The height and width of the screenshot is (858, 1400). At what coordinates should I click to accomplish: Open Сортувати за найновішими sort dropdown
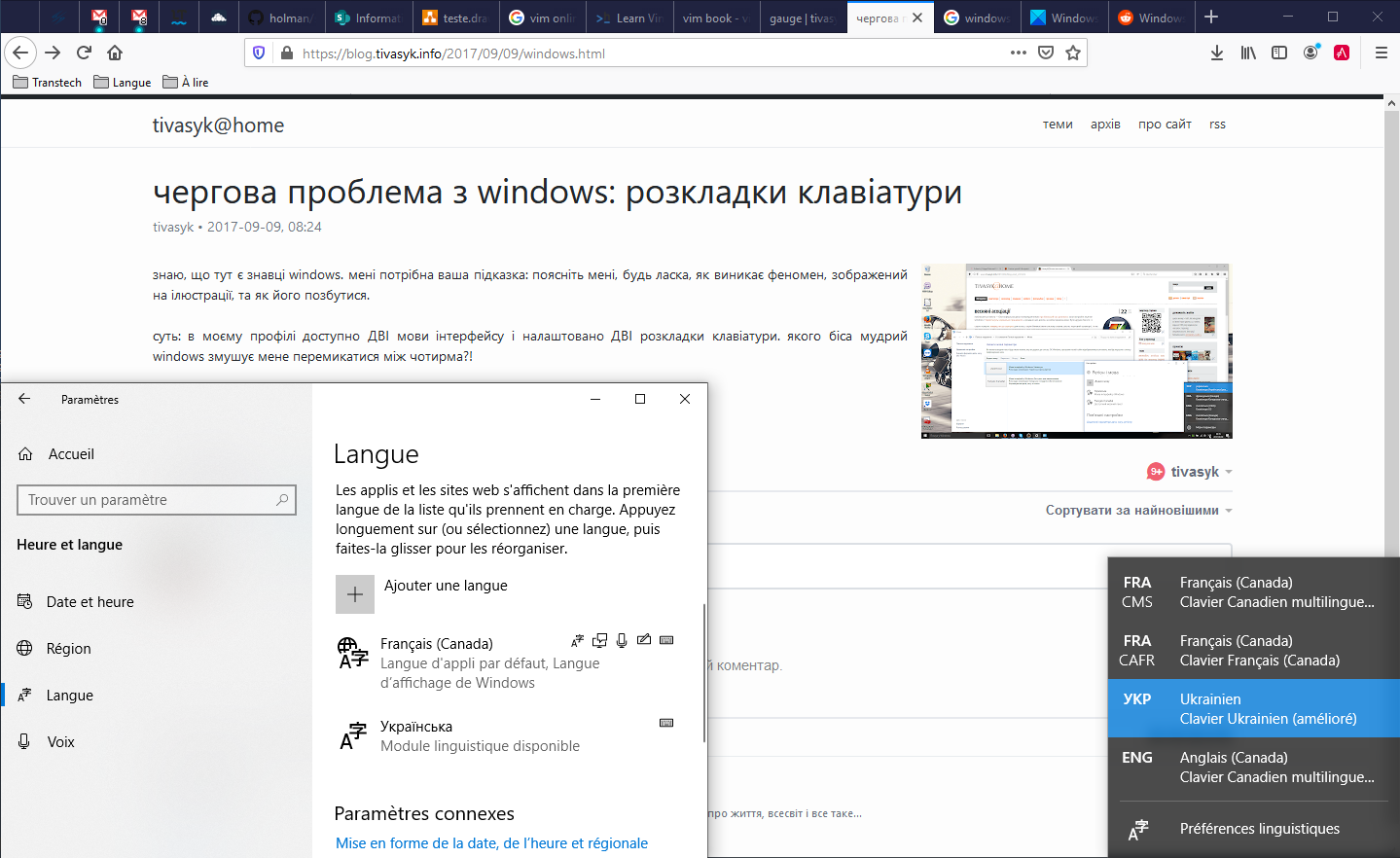coord(1138,510)
